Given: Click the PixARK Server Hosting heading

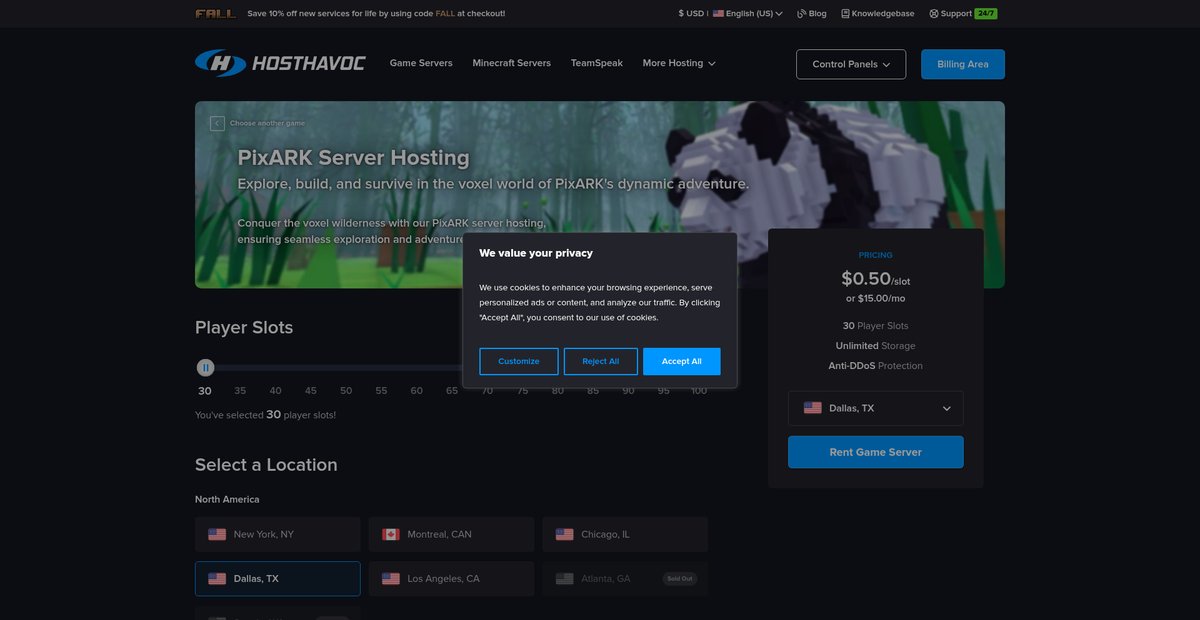Looking at the screenshot, I should point(353,158).
